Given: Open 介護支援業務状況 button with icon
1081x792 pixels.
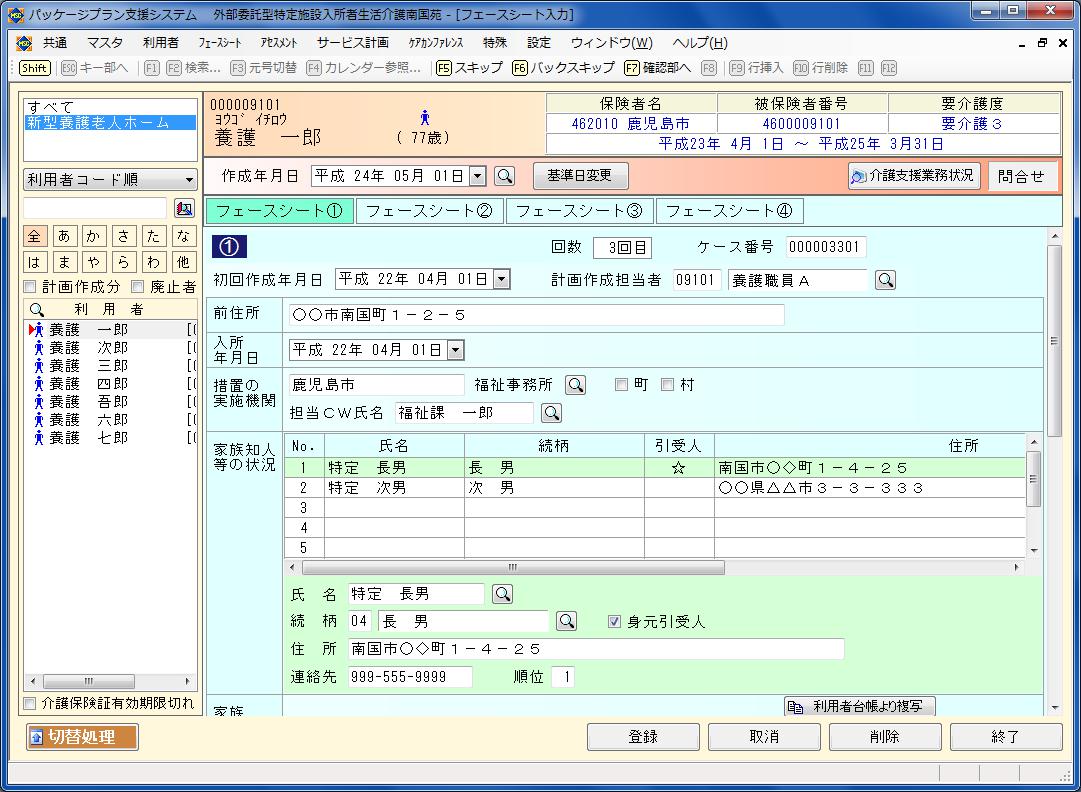Looking at the screenshot, I should [x=913, y=176].
